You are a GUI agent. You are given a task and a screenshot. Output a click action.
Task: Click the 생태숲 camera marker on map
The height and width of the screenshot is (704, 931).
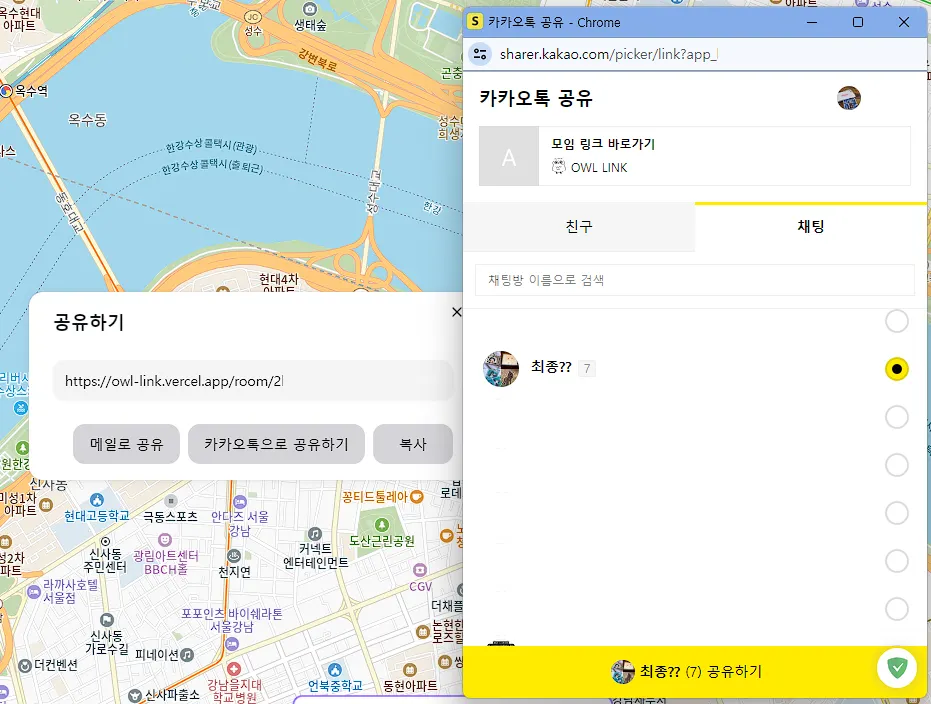pos(309,9)
